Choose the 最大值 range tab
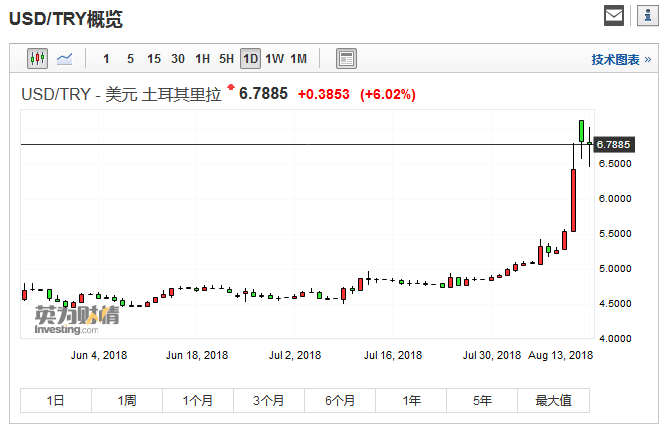 point(553,400)
